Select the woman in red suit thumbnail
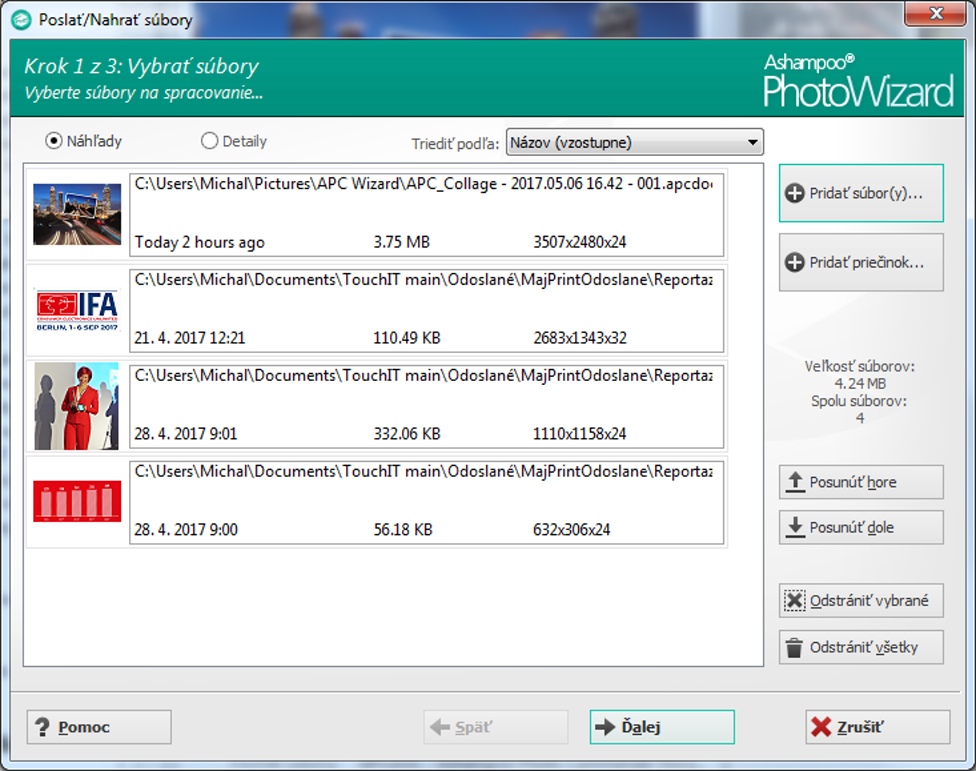The width and height of the screenshot is (976, 771). click(77, 405)
